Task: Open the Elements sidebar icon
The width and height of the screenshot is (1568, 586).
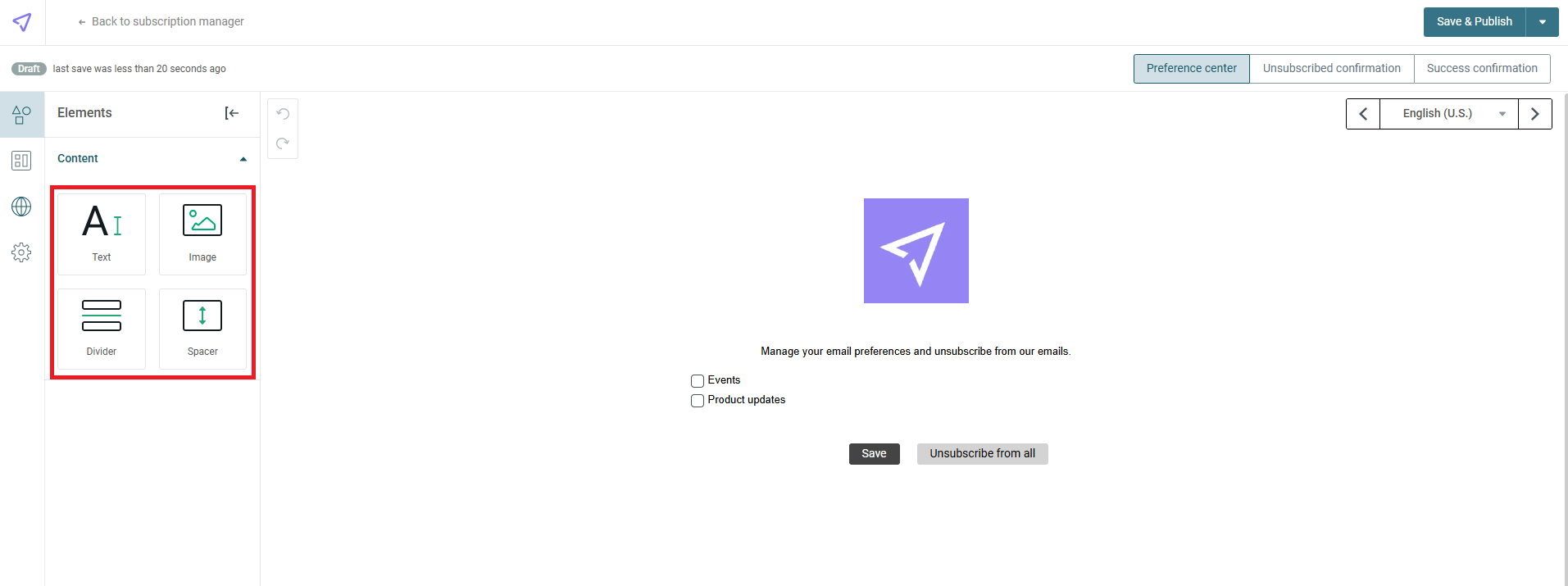Action: (x=22, y=115)
